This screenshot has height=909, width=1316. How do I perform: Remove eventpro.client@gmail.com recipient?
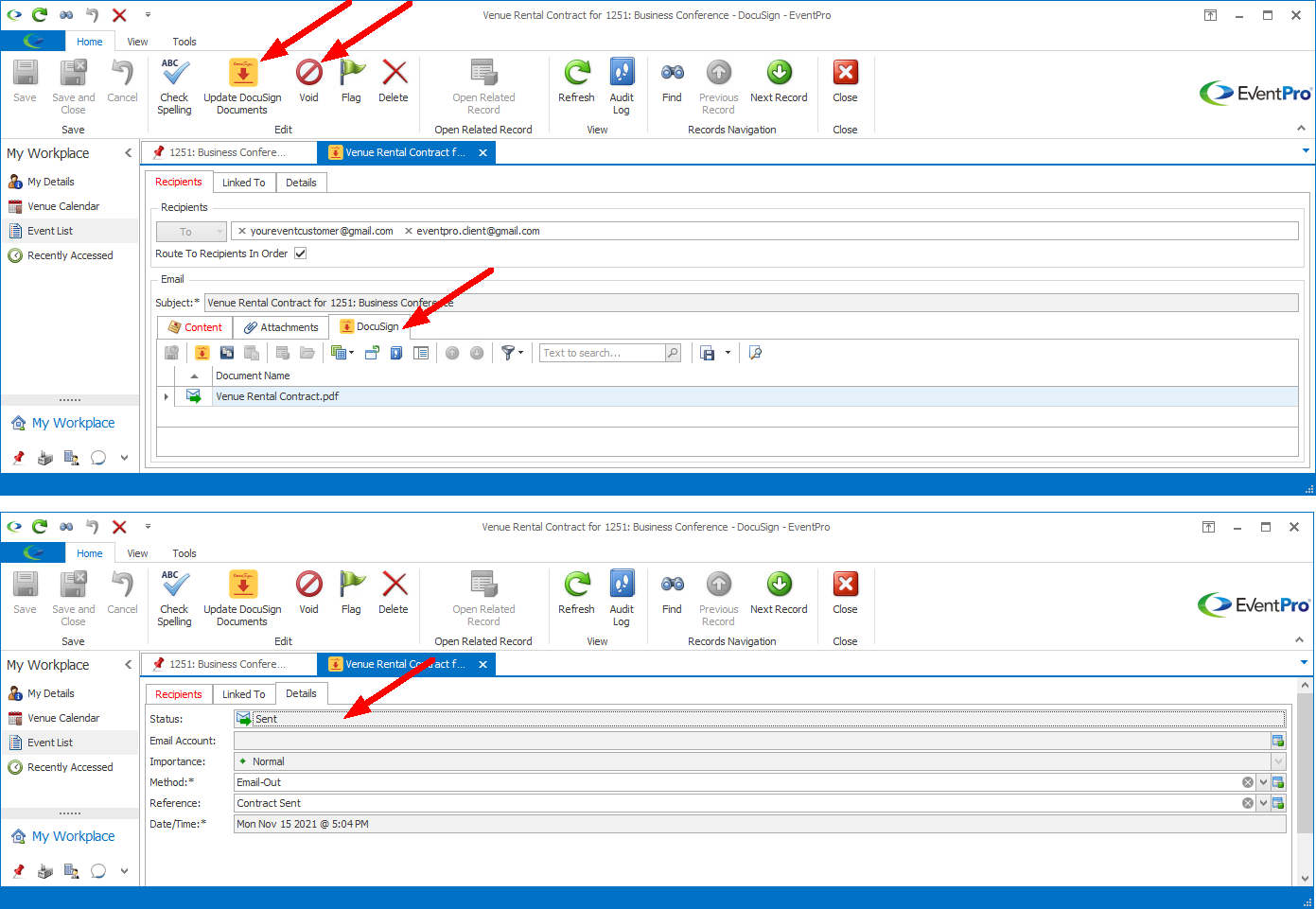(x=409, y=231)
